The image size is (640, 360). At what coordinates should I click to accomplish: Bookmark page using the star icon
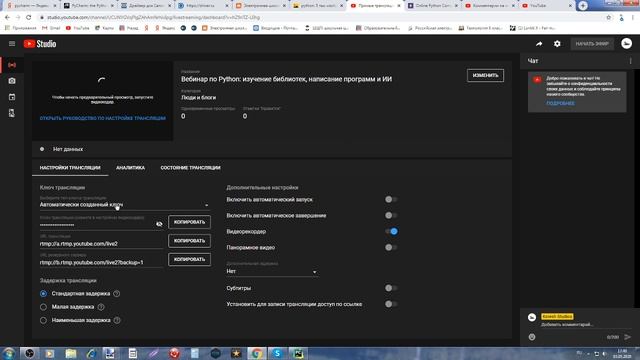609,18
